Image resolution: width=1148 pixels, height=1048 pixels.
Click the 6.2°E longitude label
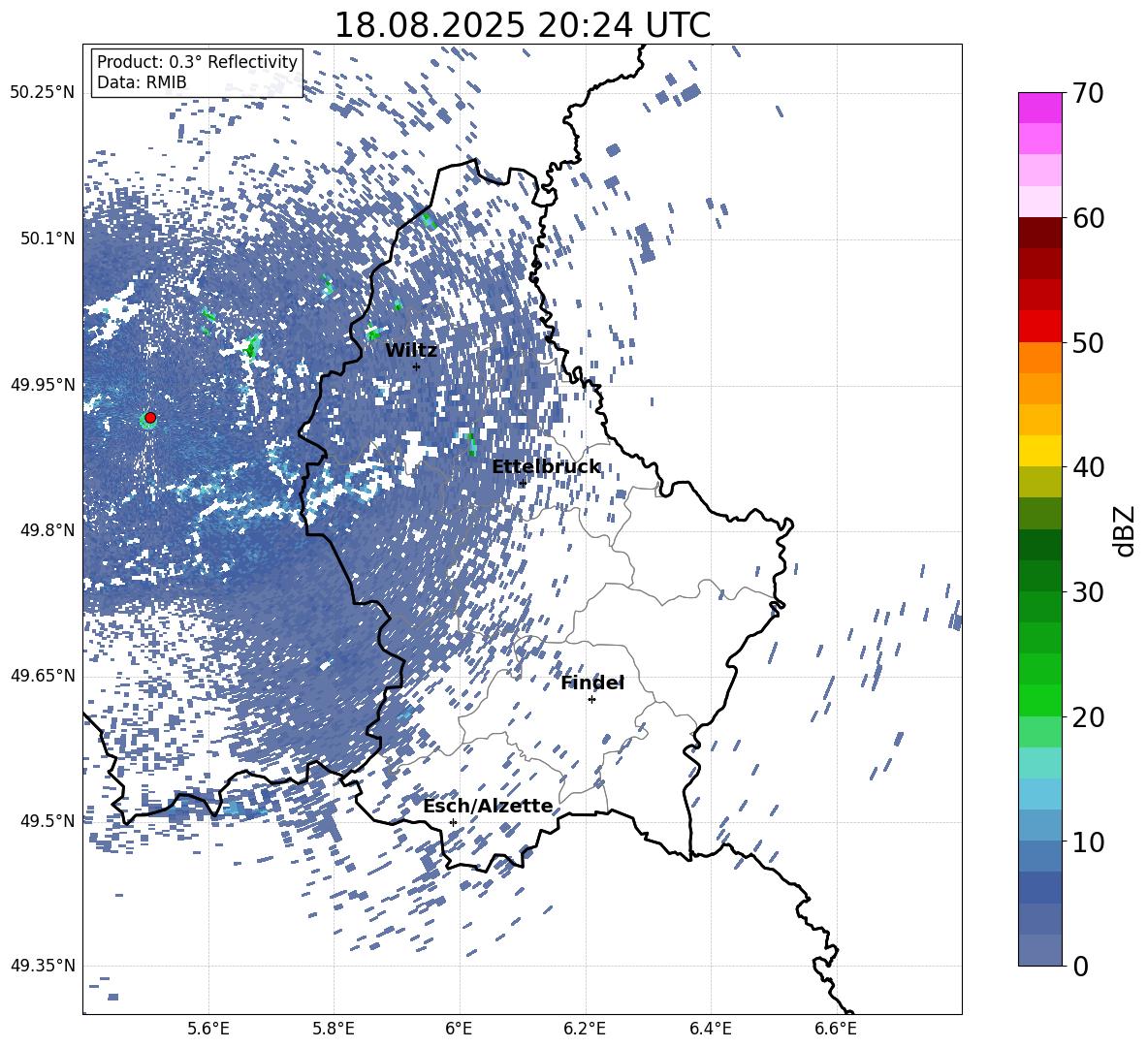pos(585,1029)
